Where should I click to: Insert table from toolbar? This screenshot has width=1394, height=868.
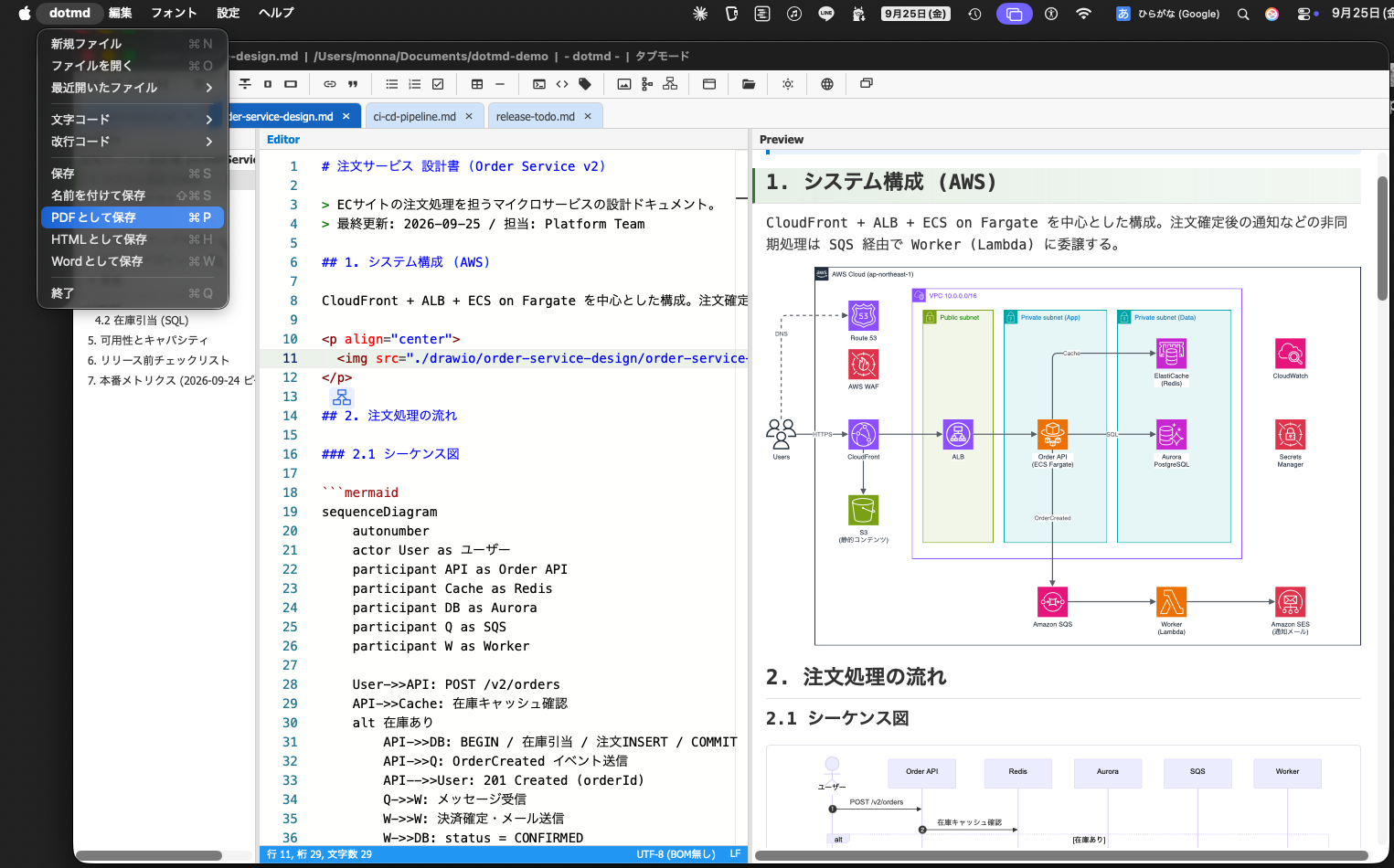pos(477,84)
